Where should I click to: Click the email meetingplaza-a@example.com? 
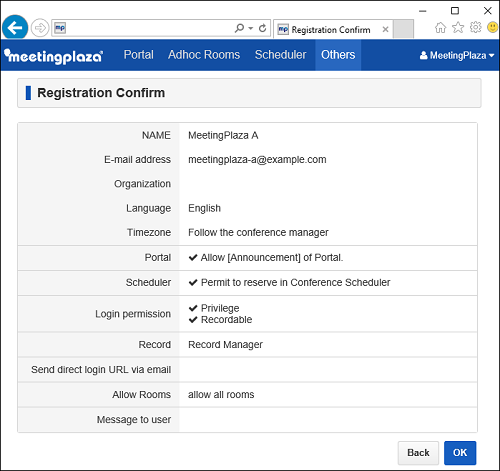click(257, 160)
